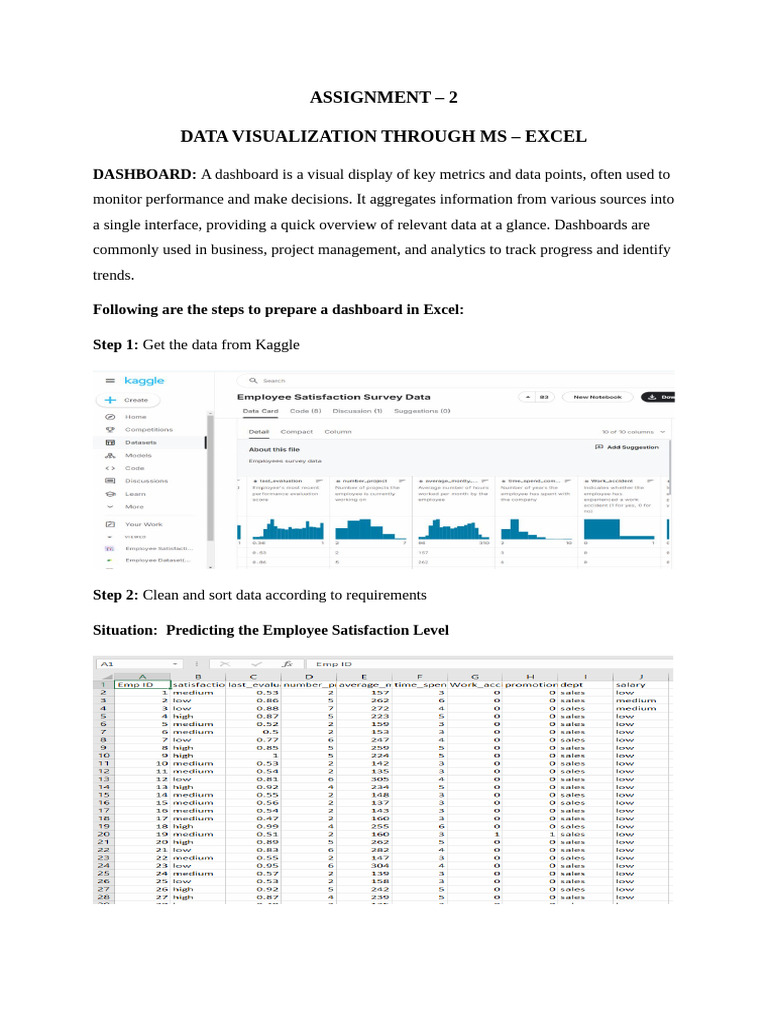Click the Home icon in Kaggle sidebar

click(x=110, y=417)
